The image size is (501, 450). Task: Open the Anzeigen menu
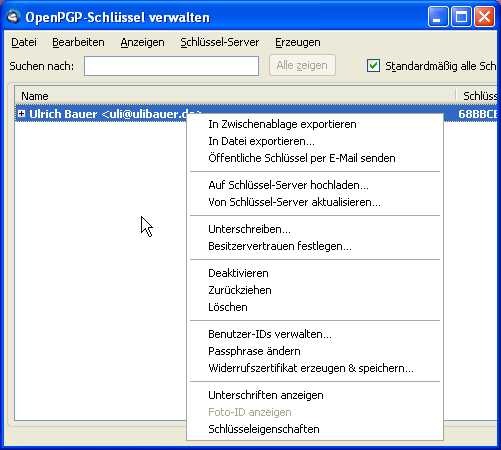click(142, 42)
